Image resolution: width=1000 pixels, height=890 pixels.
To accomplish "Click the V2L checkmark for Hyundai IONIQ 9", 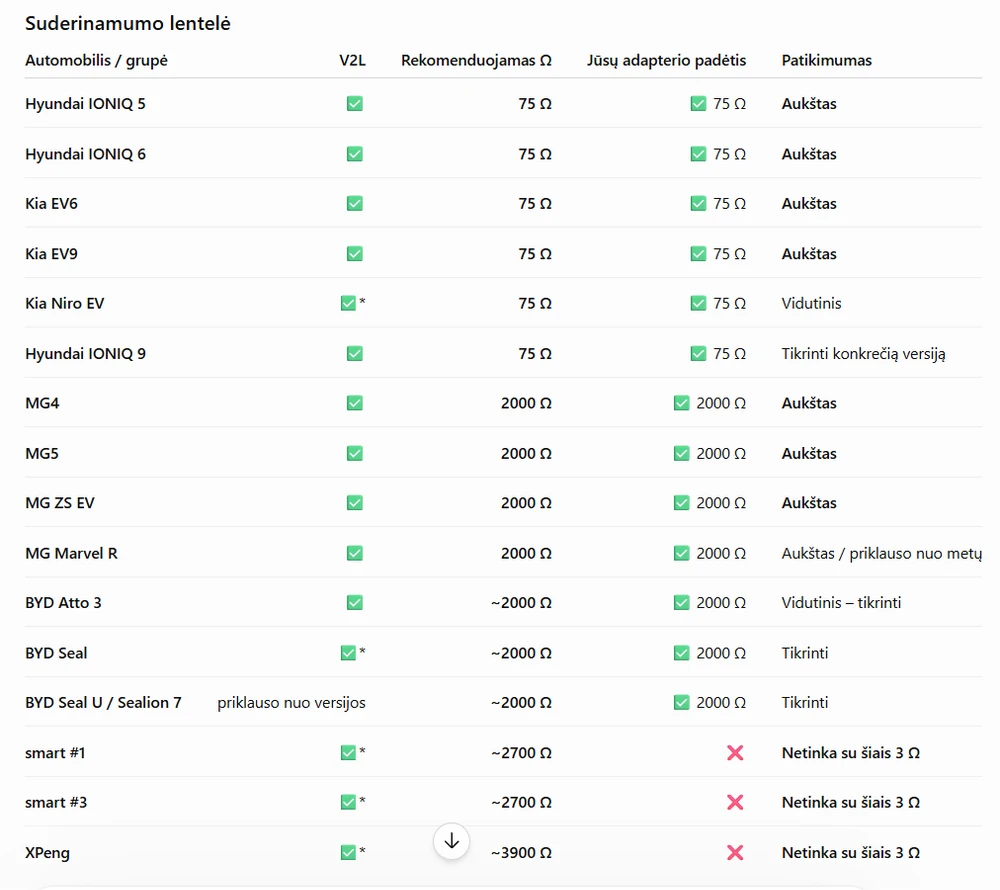I will tap(355, 353).
